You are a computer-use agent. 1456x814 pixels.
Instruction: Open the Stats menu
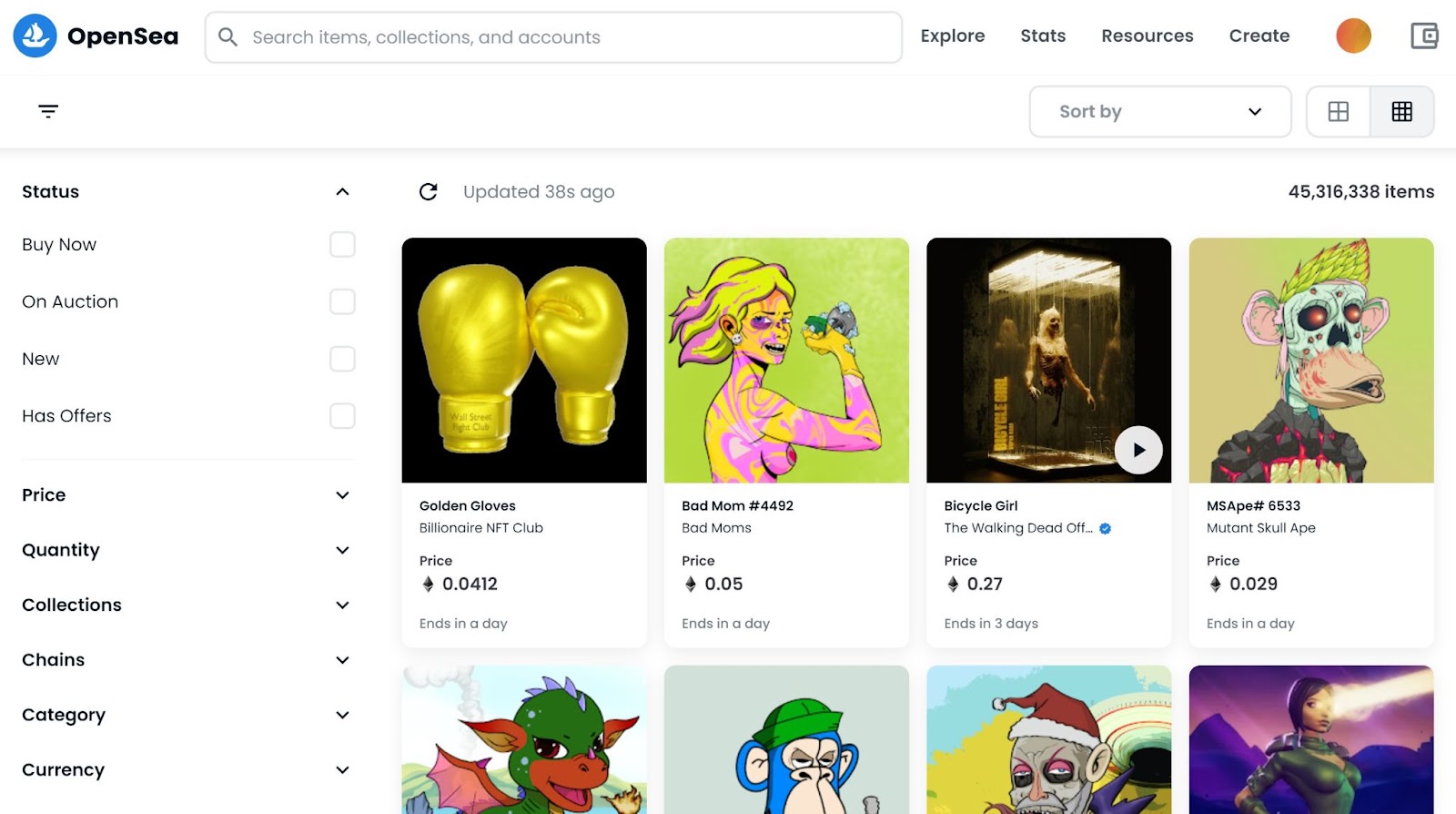point(1043,36)
